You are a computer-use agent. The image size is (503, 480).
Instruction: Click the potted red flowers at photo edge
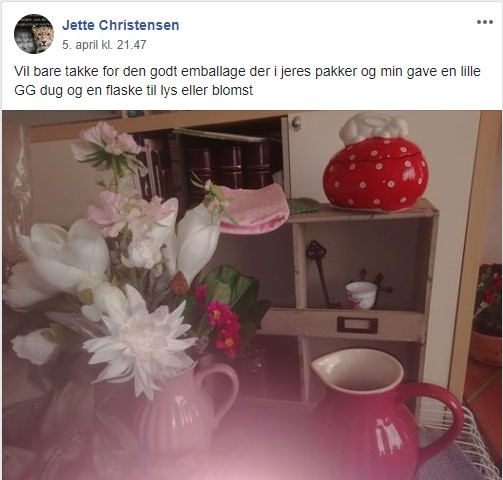(488, 313)
